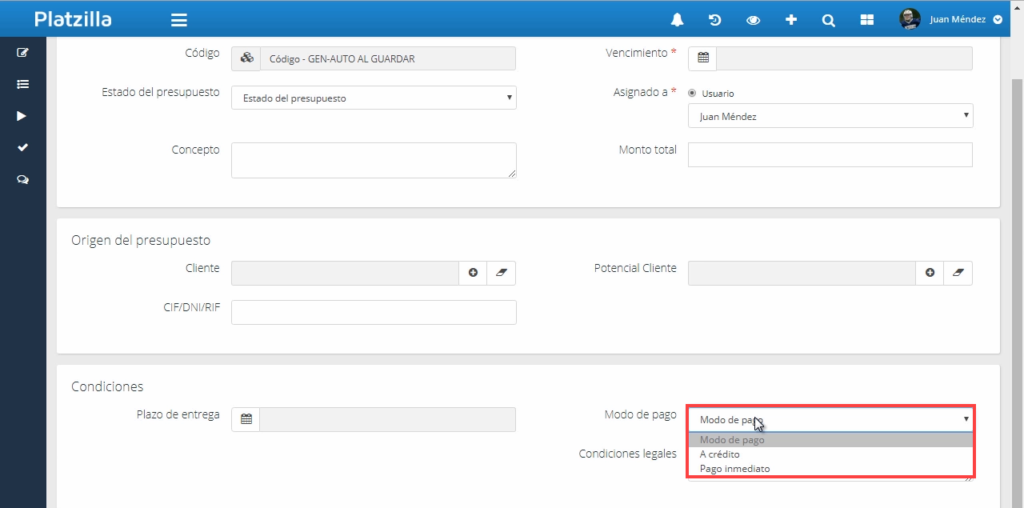The width and height of the screenshot is (1024, 508).
Task: Click the sidebar checkmark icon
Action: point(23,147)
